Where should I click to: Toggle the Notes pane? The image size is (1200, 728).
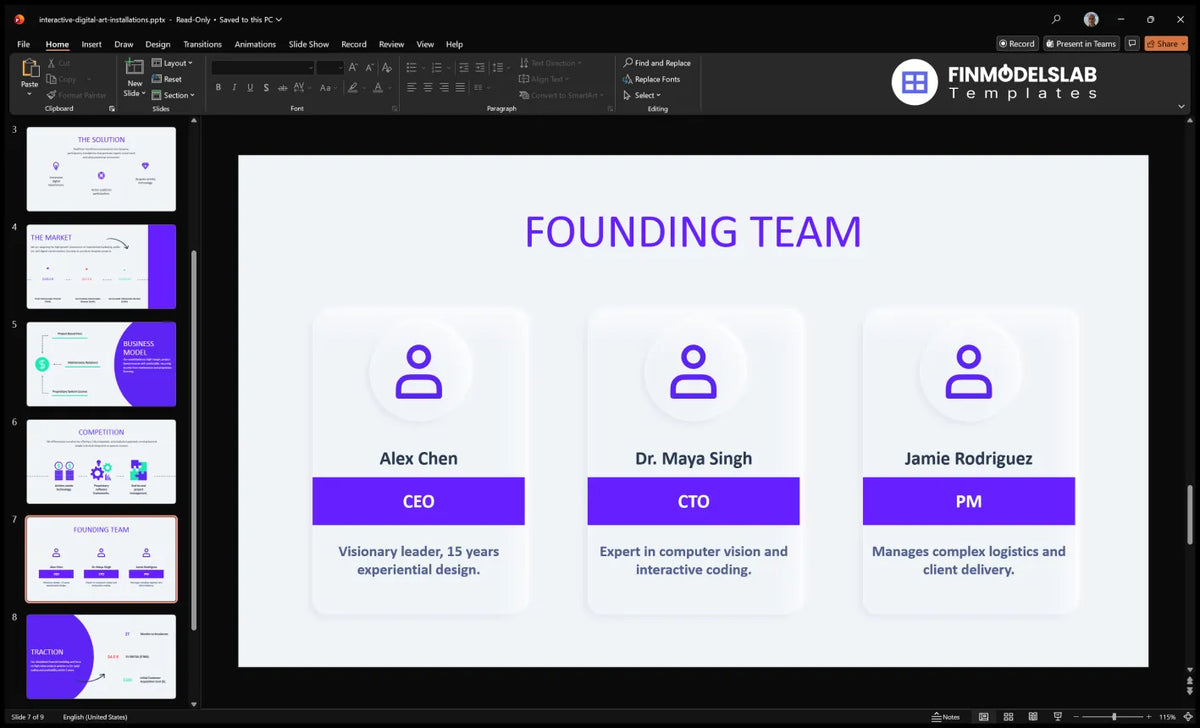945,717
